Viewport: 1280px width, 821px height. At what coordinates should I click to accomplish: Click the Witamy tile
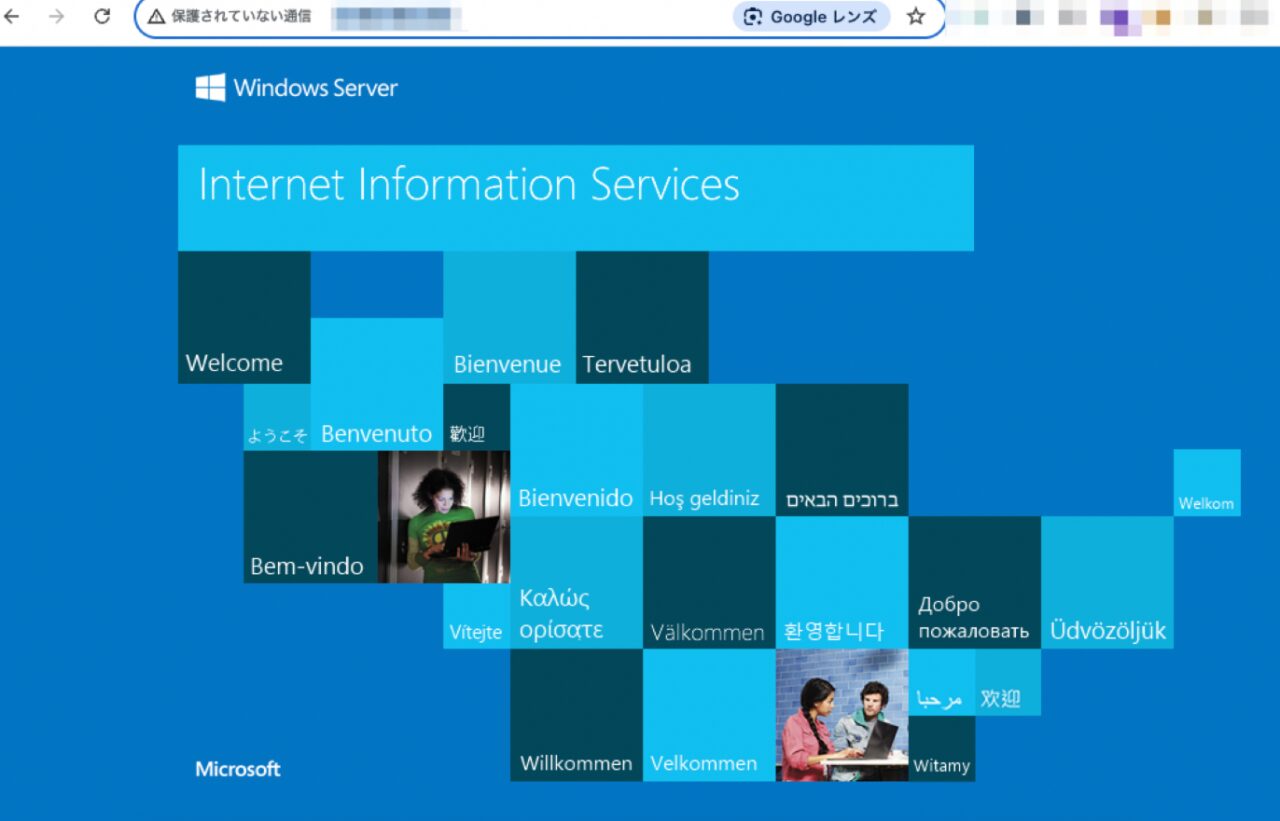[942, 749]
